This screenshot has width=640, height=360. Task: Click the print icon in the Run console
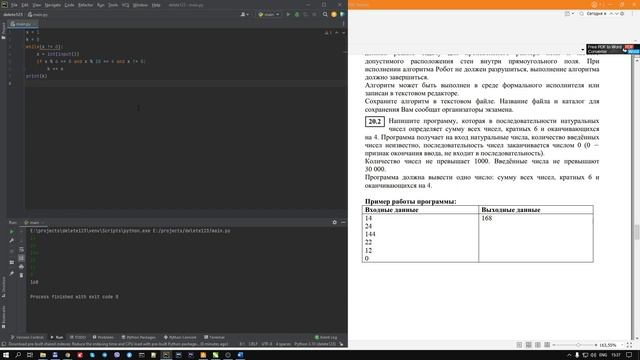coord(22,267)
